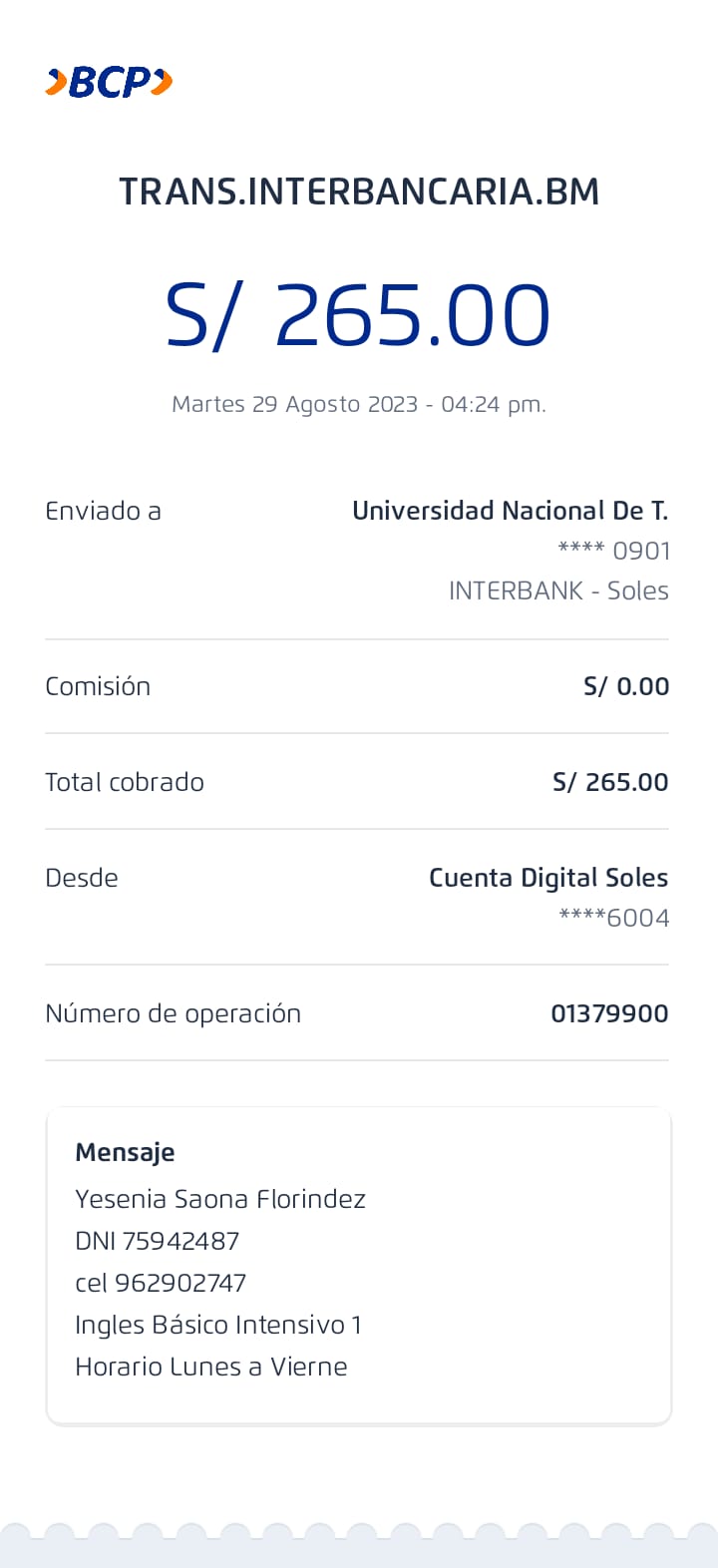Screen dimensions: 718x1568
Task: Click the date Martes 29 Agosto 2023
Action: pyautogui.click(x=294, y=404)
